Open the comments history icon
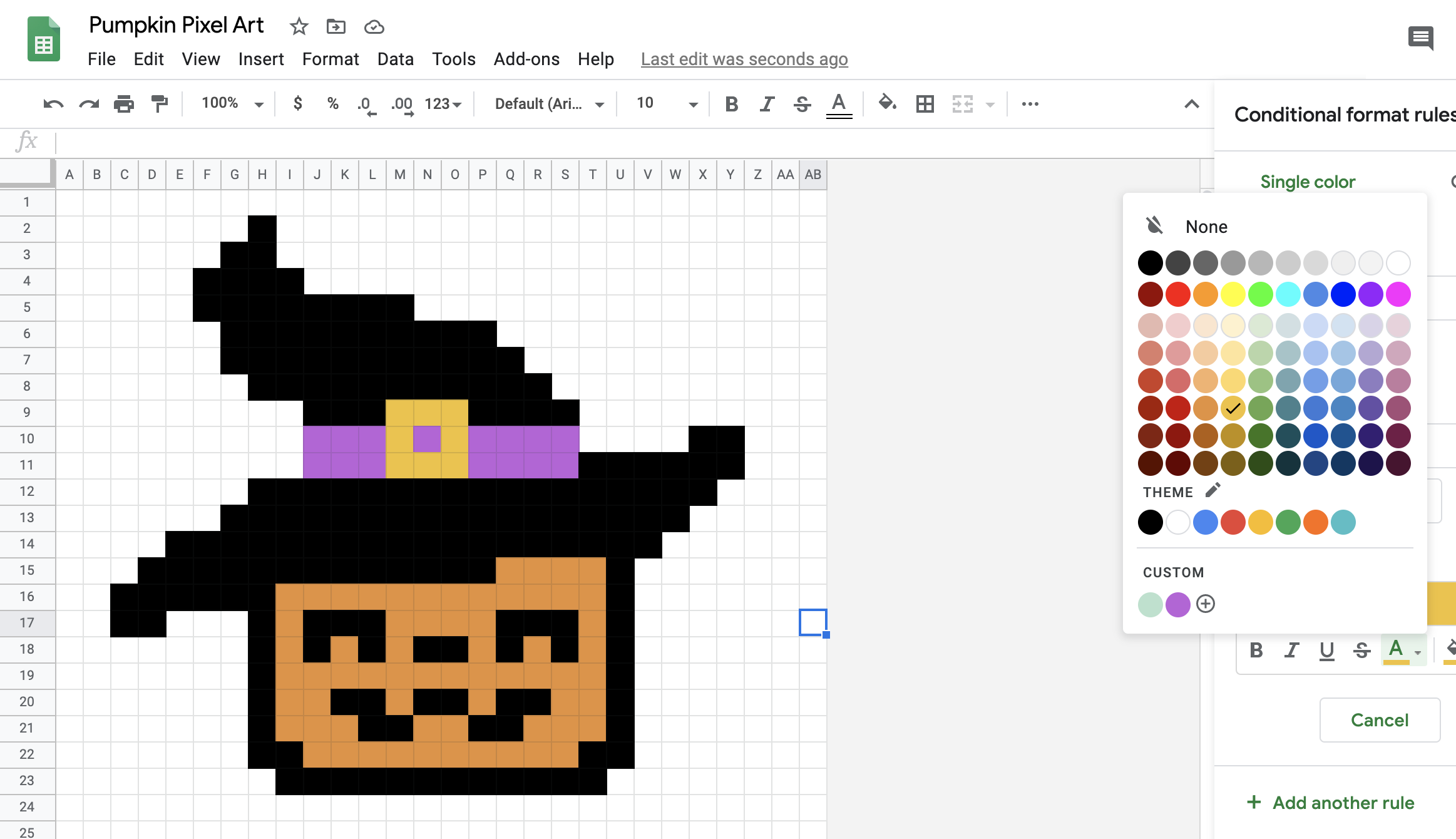1456x839 pixels. click(1421, 39)
